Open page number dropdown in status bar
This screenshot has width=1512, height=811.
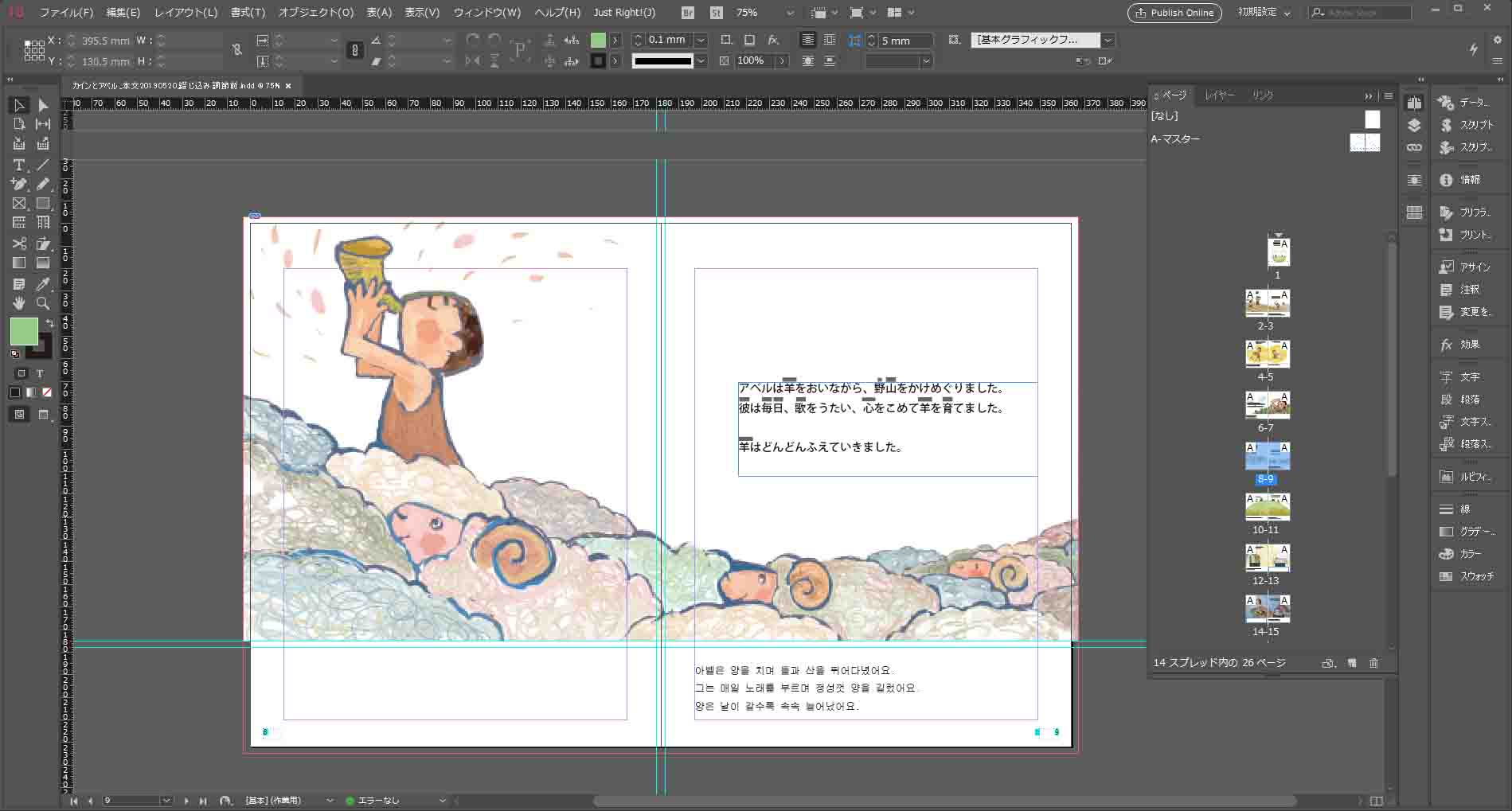166,801
